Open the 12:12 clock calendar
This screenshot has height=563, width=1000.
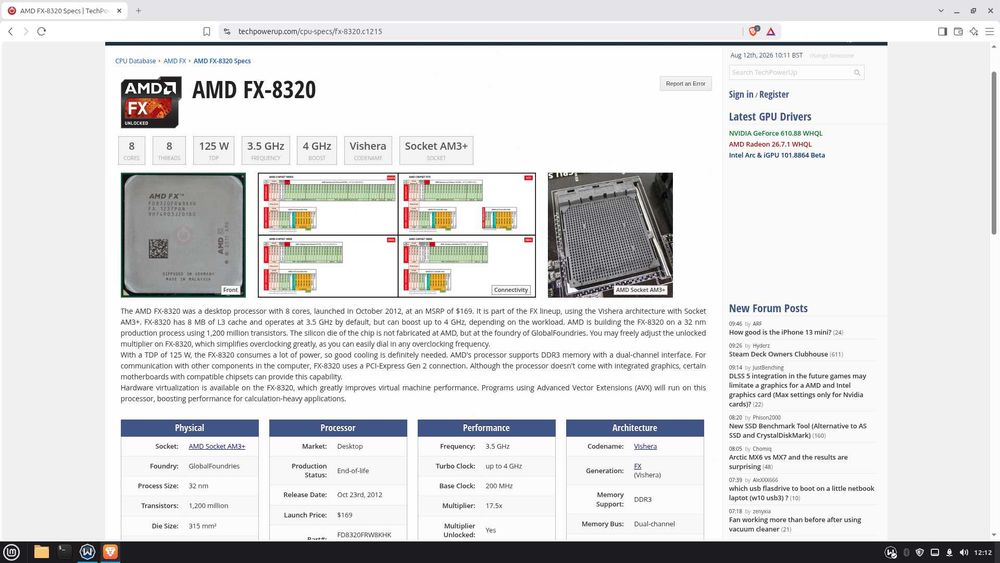click(x=983, y=553)
